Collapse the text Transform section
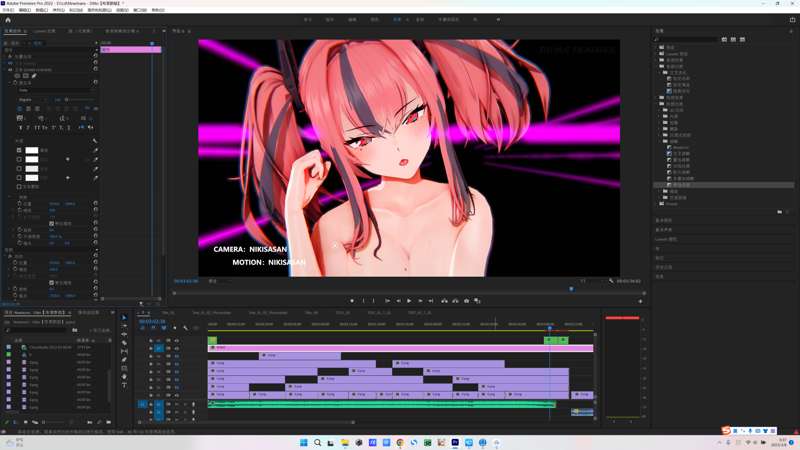This screenshot has width=800, height=450. coord(9,197)
